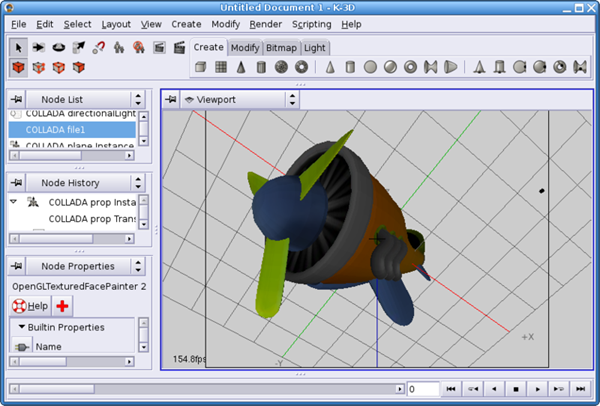The width and height of the screenshot is (600, 406).
Task: Toggle pin on Node Properties panel
Action: click(x=16, y=266)
